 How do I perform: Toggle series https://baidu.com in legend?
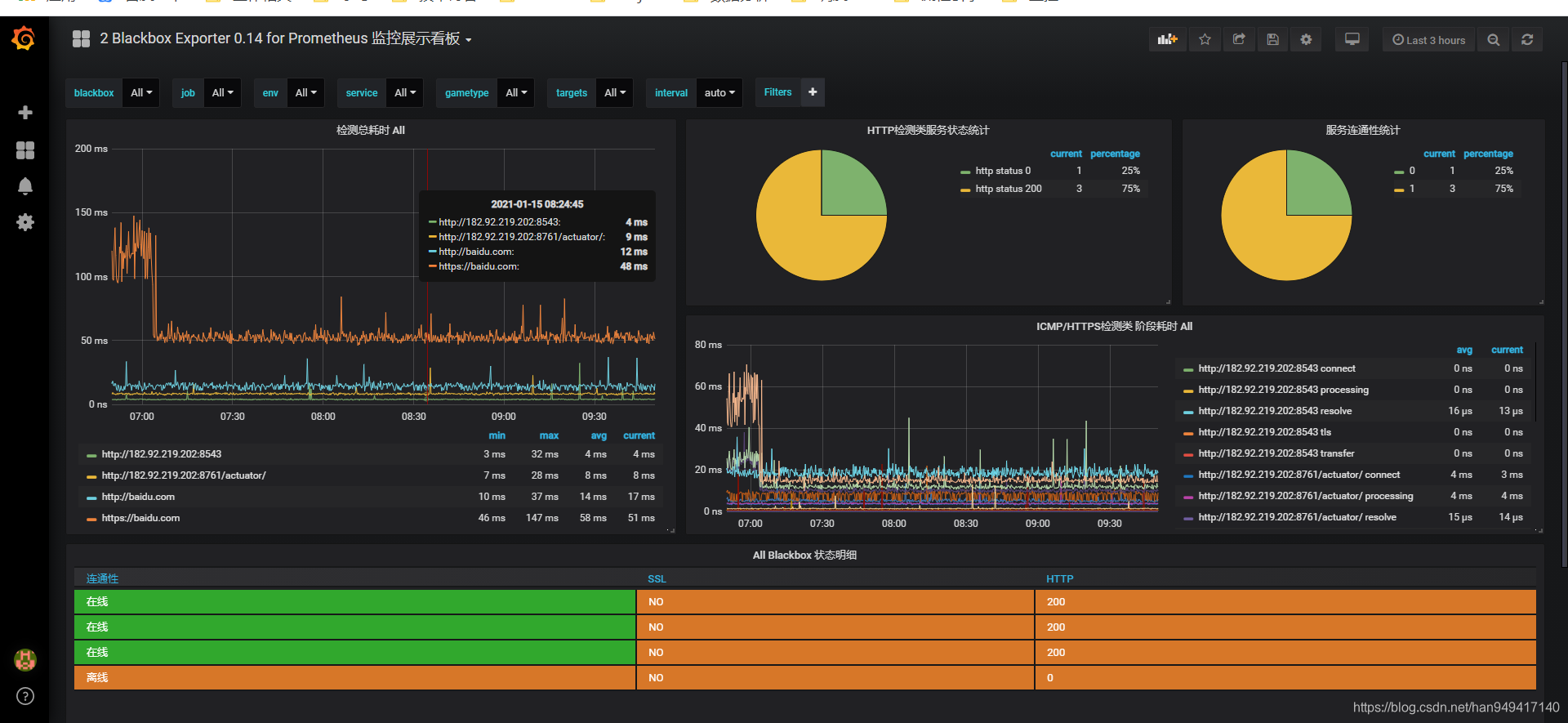click(x=140, y=518)
